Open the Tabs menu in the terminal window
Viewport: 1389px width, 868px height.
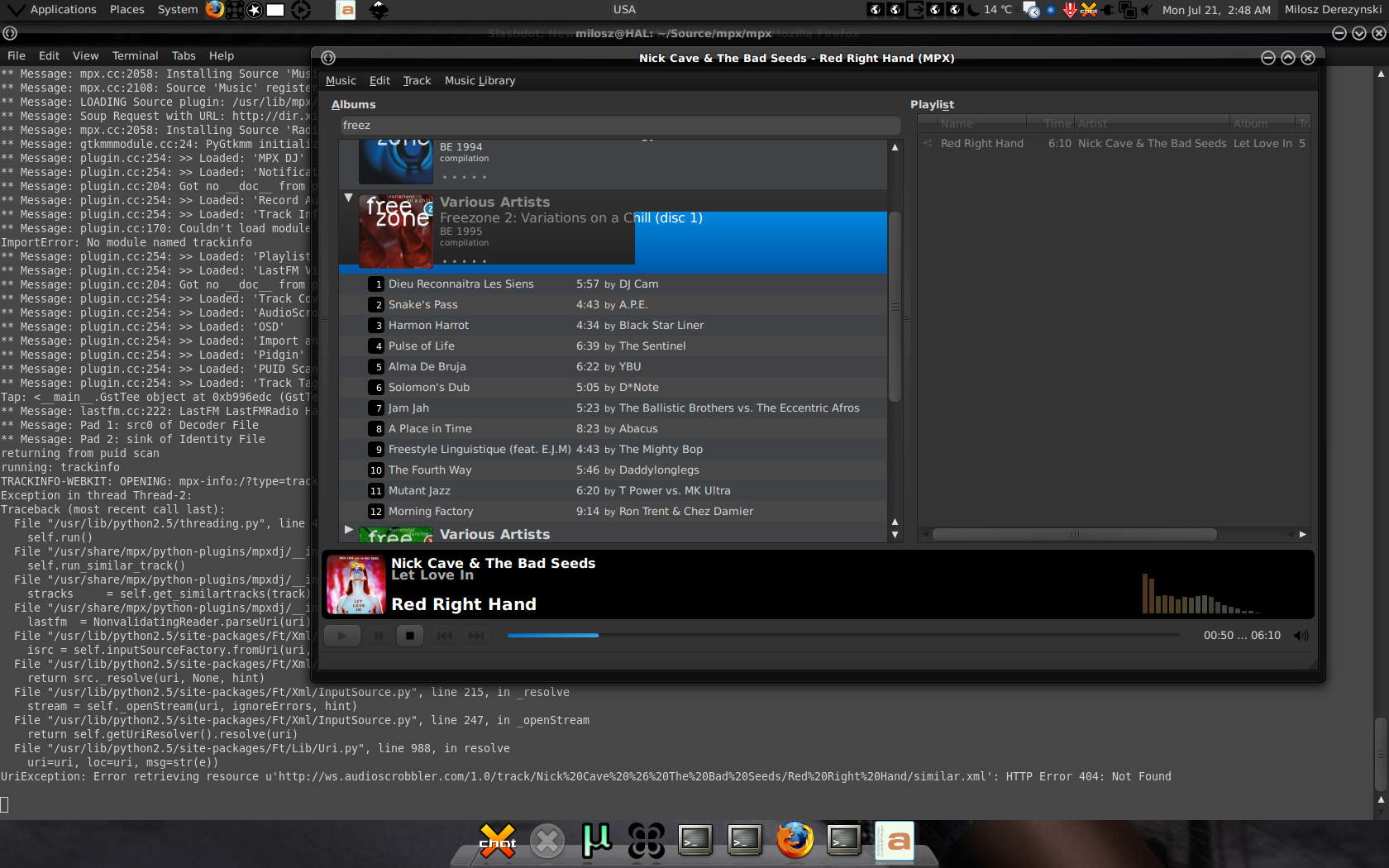[x=184, y=56]
